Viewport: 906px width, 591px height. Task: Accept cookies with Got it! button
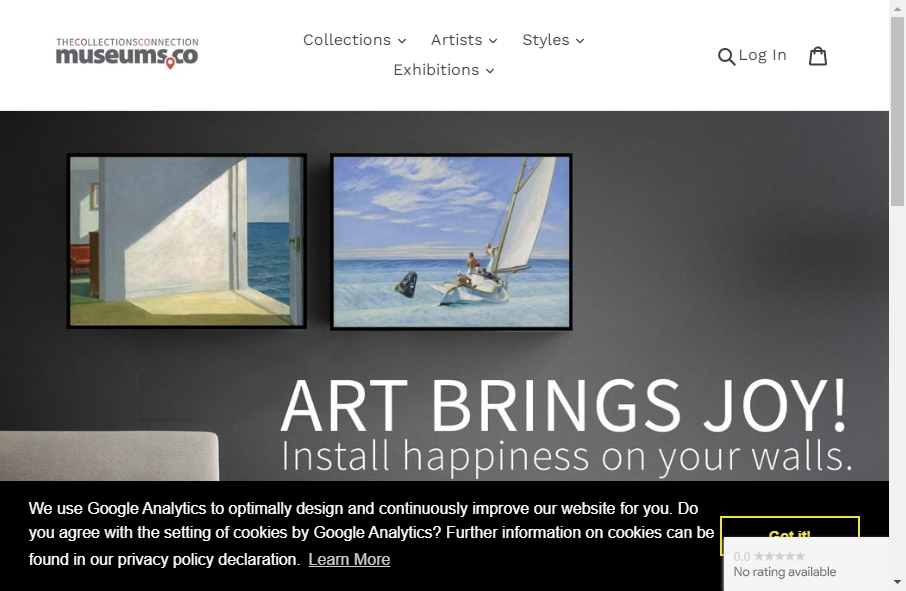click(x=789, y=527)
